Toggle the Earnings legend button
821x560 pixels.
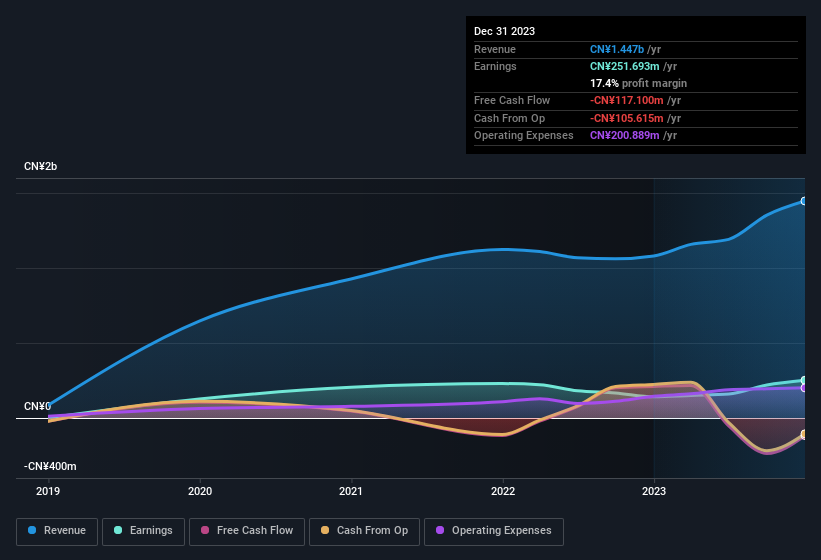(x=143, y=531)
